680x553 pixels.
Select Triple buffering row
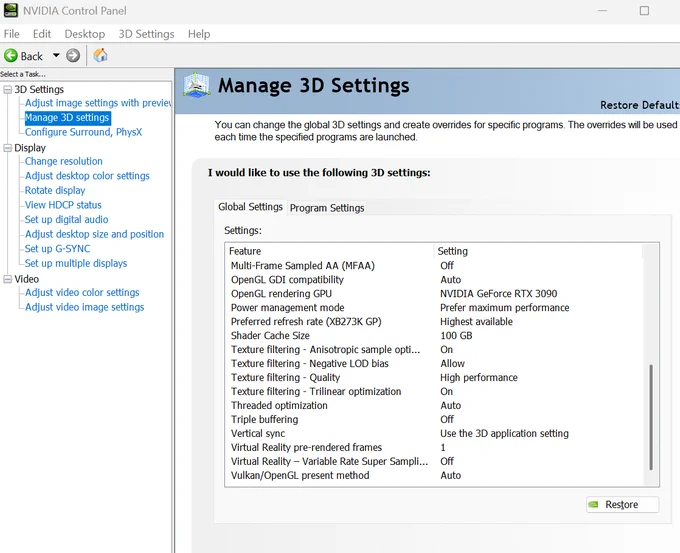click(434, 419)
